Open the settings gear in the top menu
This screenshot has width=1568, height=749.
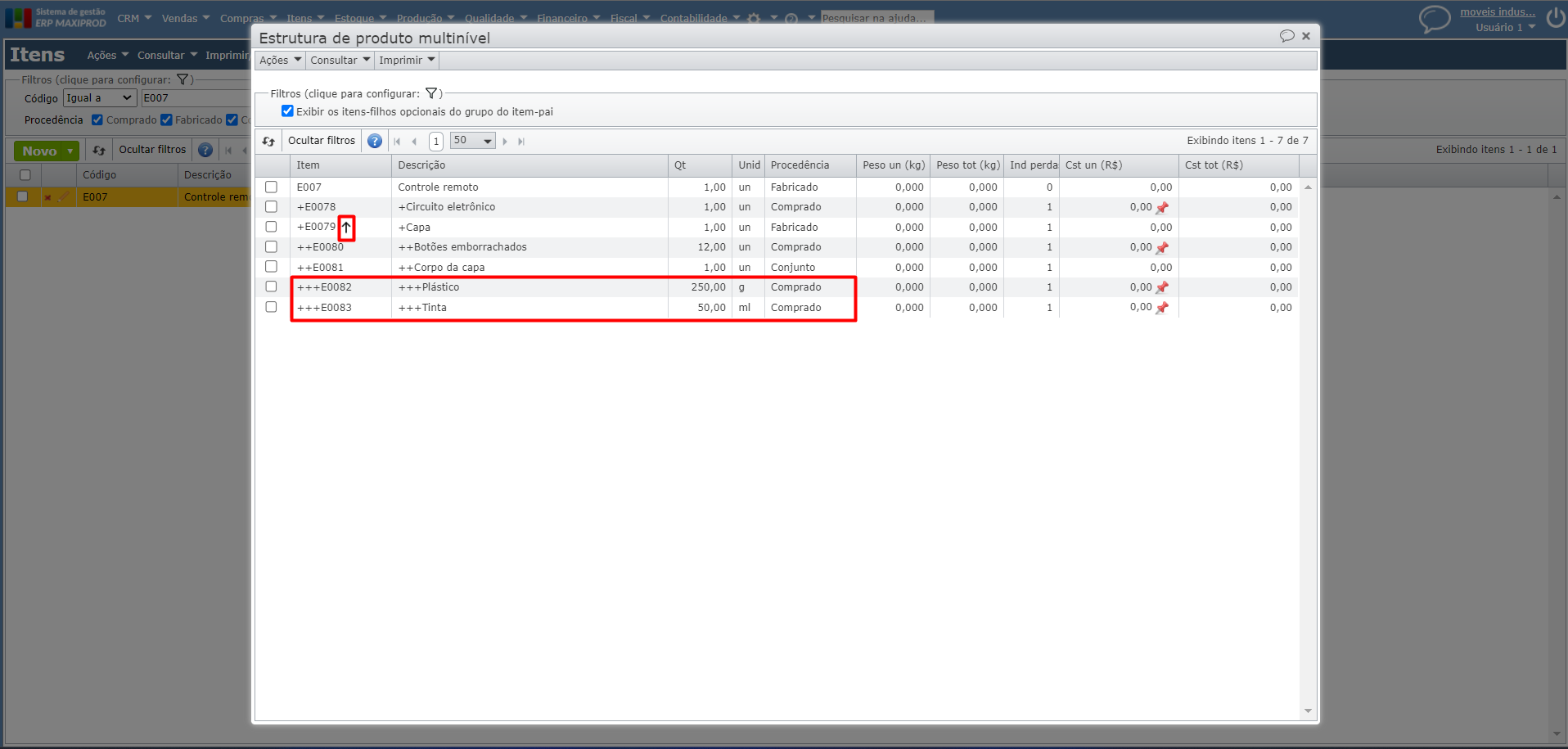click(754, 18)
